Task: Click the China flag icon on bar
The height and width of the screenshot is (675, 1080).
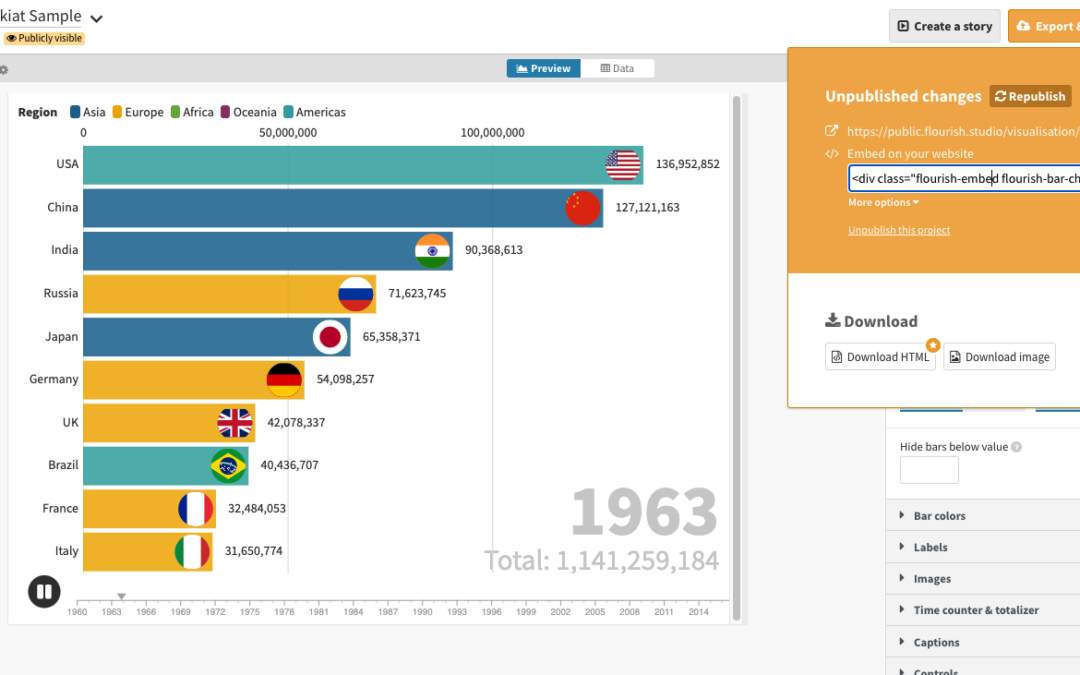Action: (583, 208)
